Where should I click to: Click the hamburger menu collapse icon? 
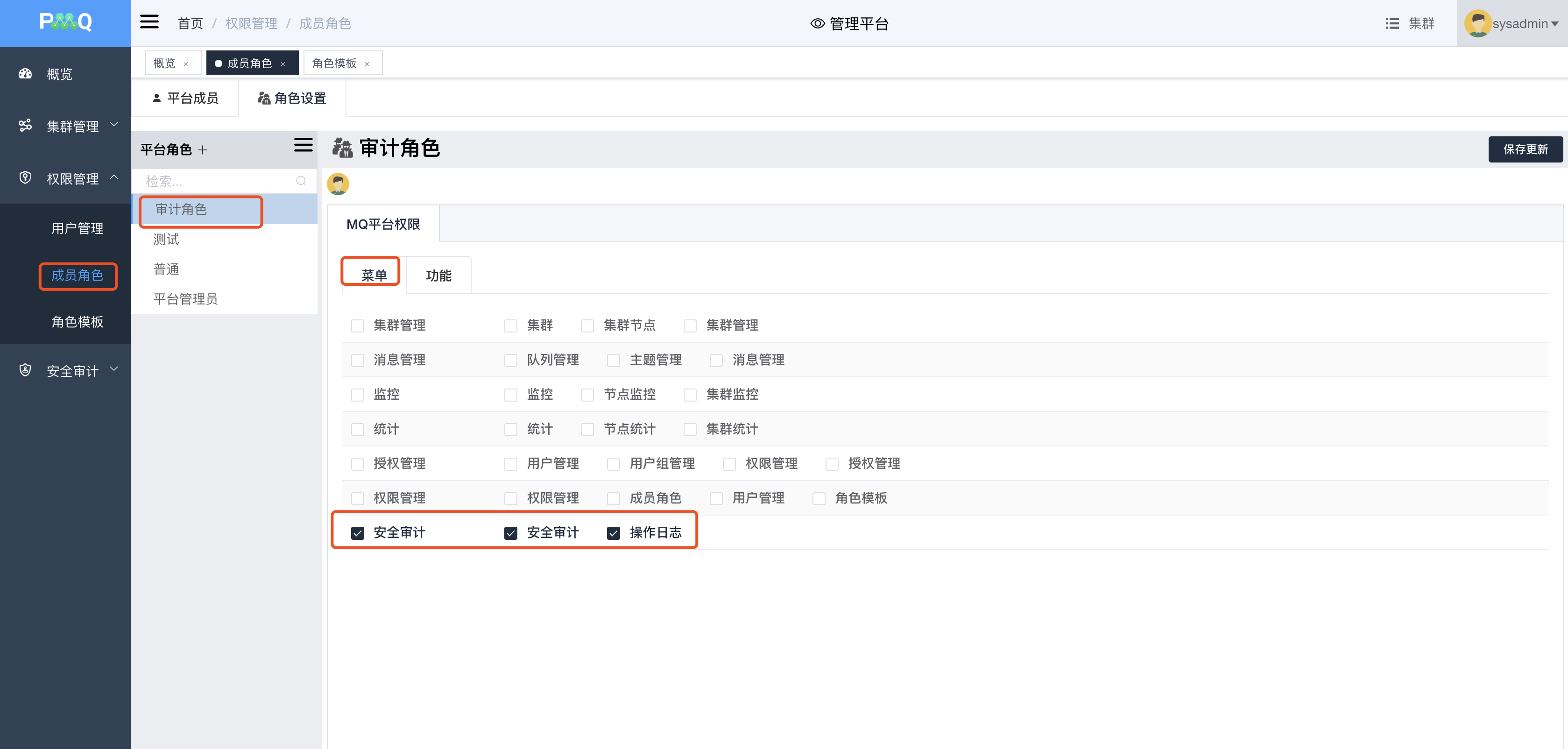(149, 22)
